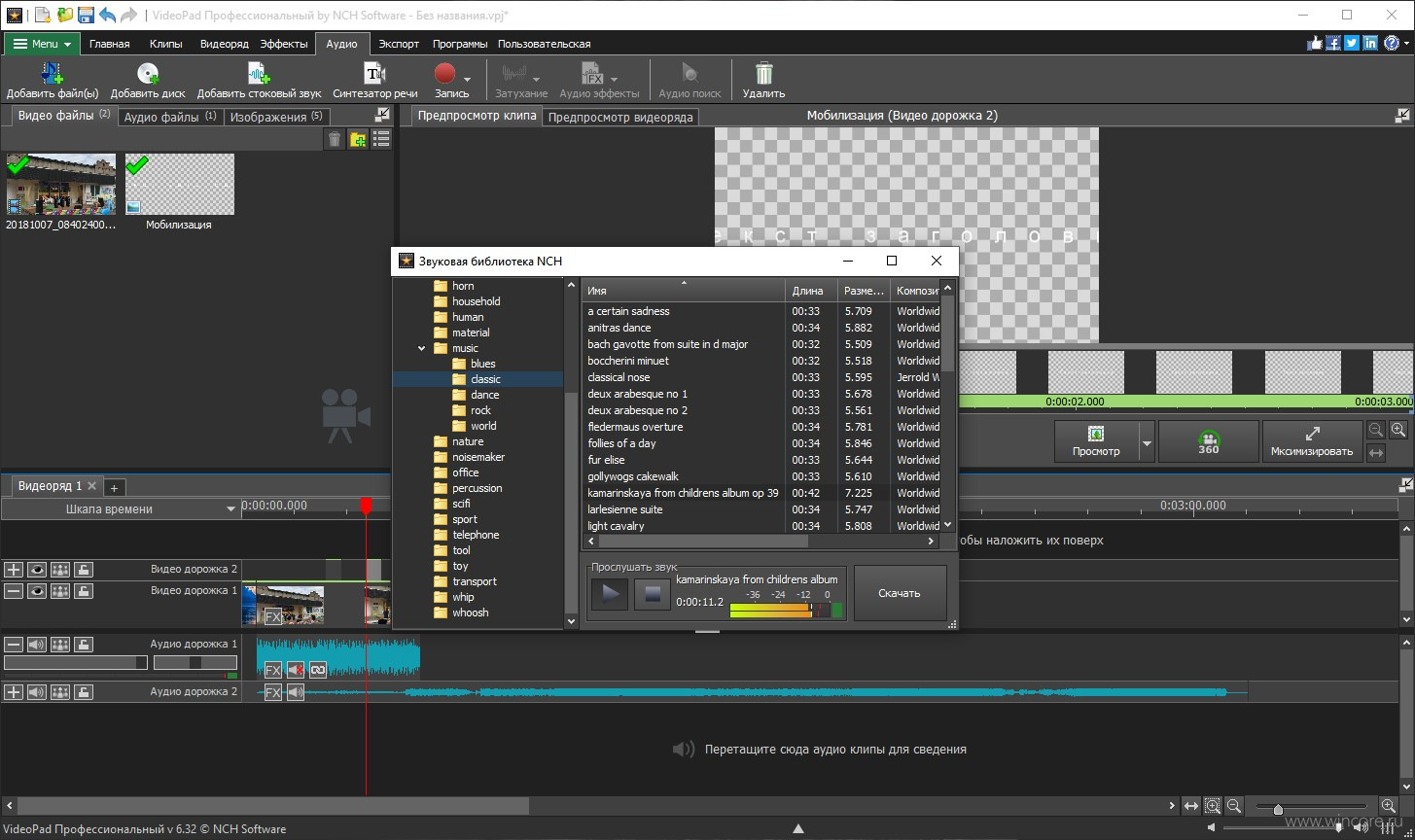Open Экспорт ribbon tab
Image resolution: width=1415 pixels, height=840 pixels.
pos(399,44)
